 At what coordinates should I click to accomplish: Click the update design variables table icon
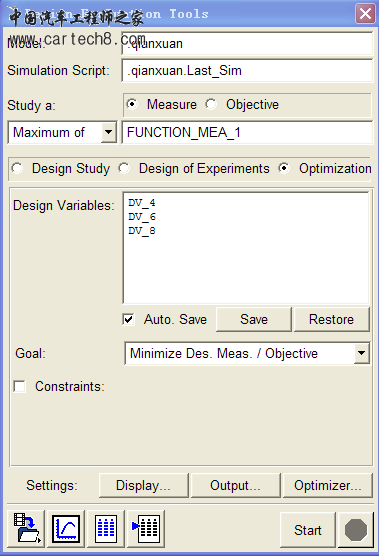[x=146, y=529]
